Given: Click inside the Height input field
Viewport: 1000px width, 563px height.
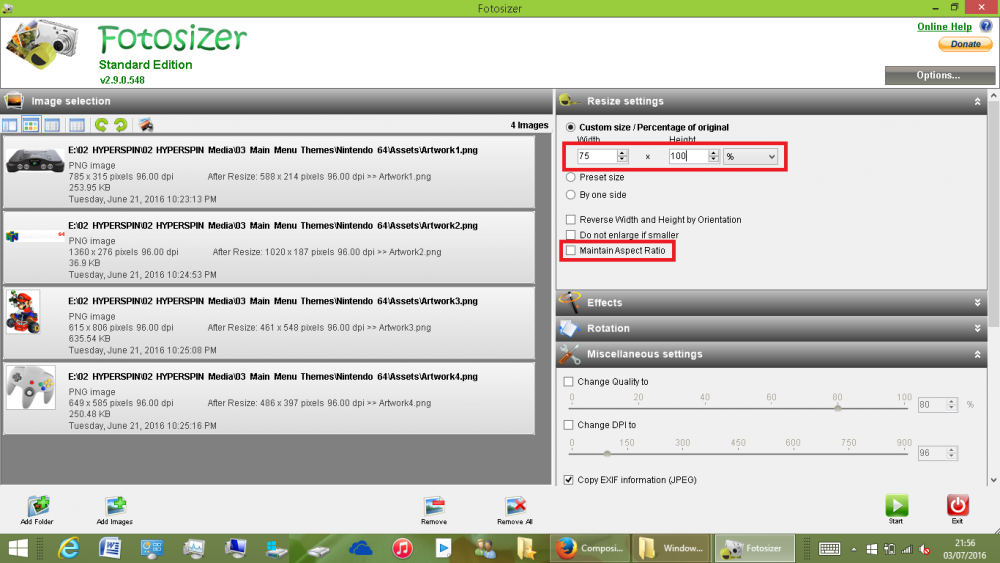Looking at the screenshot, I should (x=688, y=156).
